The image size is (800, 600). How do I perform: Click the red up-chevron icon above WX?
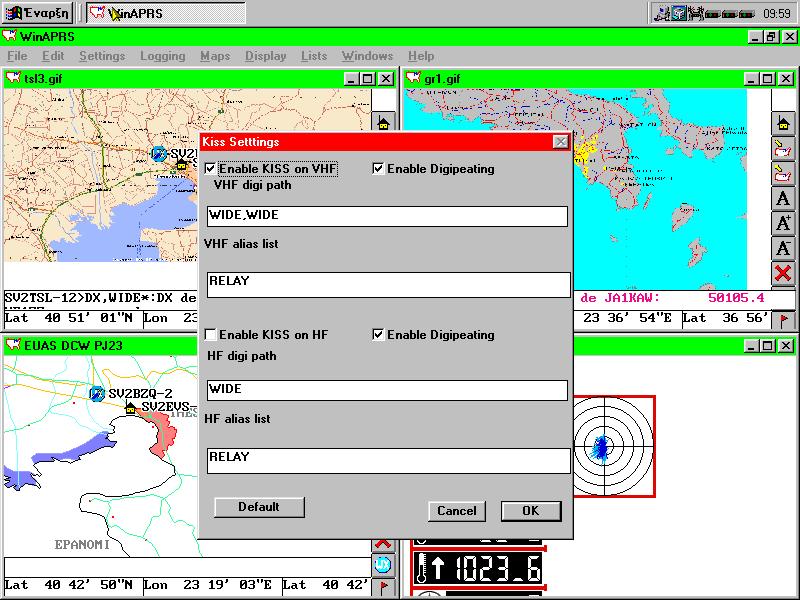coord(383,544)
